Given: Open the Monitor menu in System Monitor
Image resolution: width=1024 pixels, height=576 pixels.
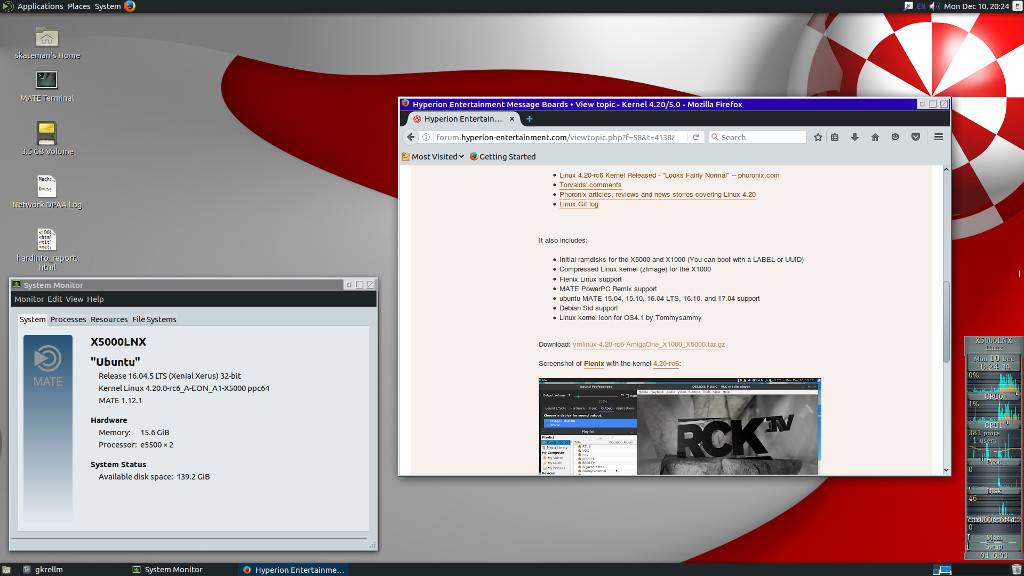Looking at the screenshot, I should pos(29,299).
